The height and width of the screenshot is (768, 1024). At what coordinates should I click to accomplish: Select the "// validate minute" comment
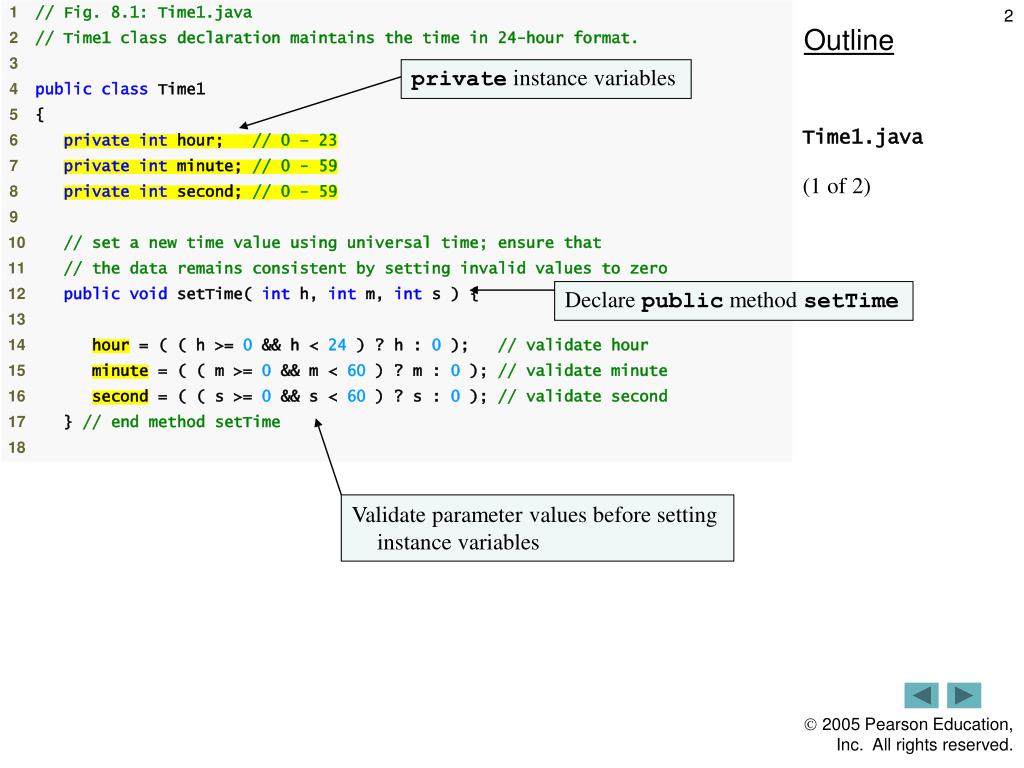(x=583, y=371)
